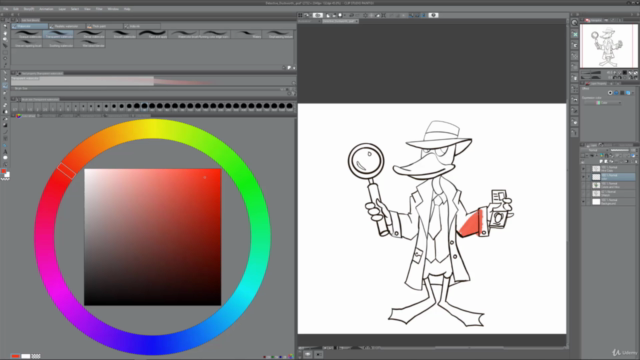The height and width of the screenshot is (360, 640).
Task: Open Animation menu
Action: click(46, 9)
